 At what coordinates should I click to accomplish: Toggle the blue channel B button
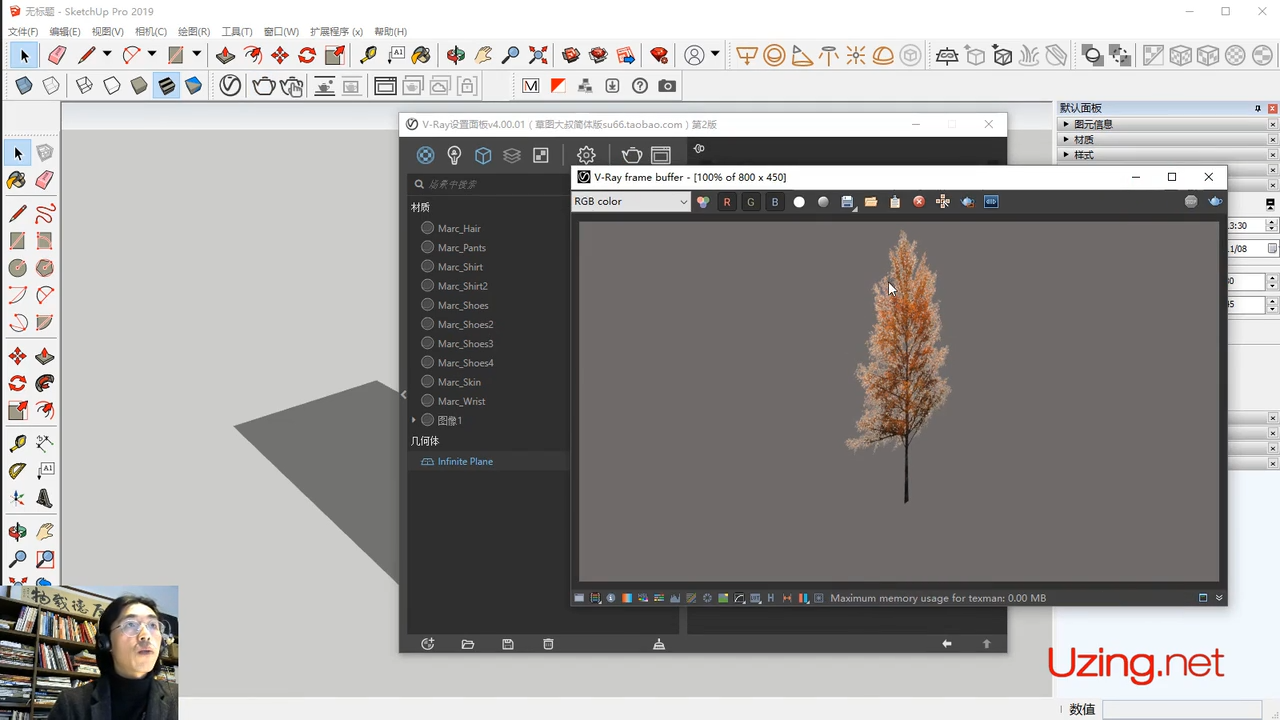click(775, 202)
